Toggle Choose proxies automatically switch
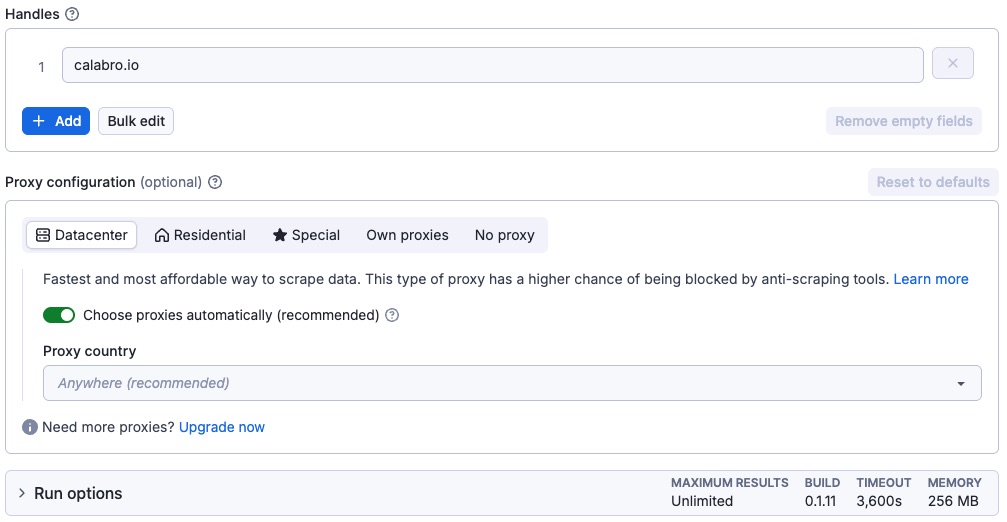 59,315
